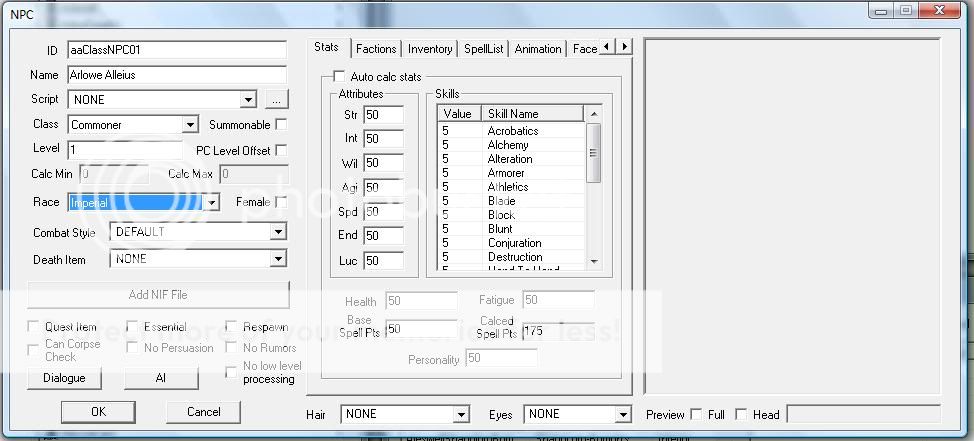
Task: Open the Class dropdown showing Commoner
Action: (x=190, y=125)
